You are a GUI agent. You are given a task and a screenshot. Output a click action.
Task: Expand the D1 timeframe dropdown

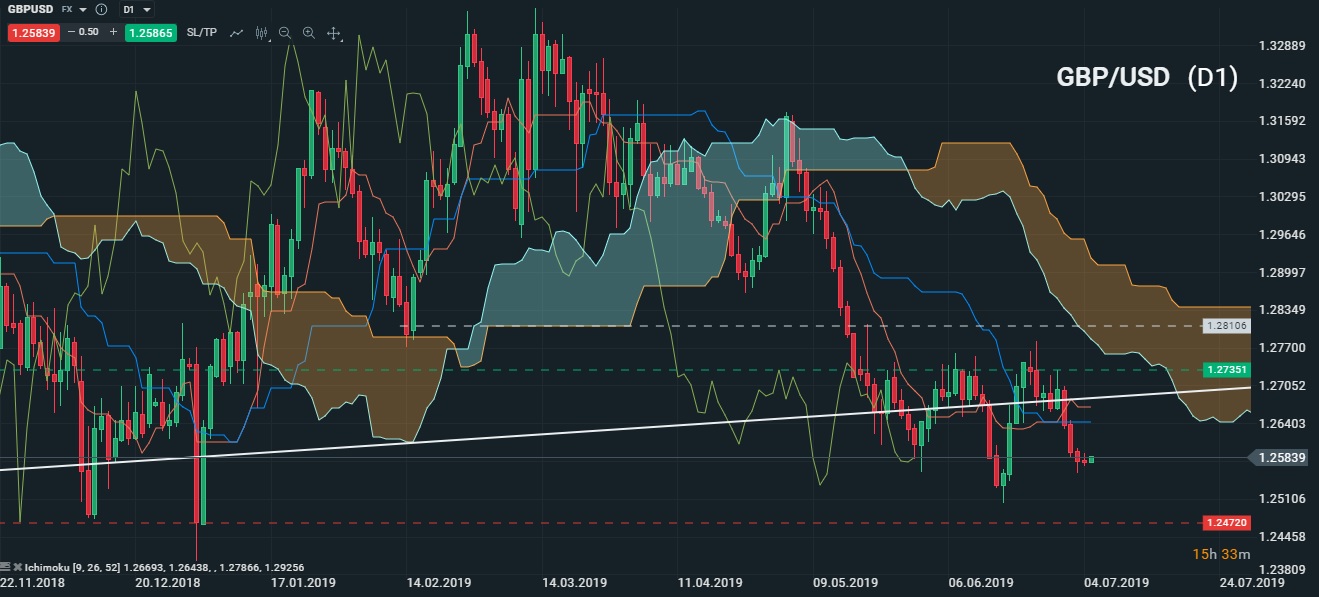[138, 9]
